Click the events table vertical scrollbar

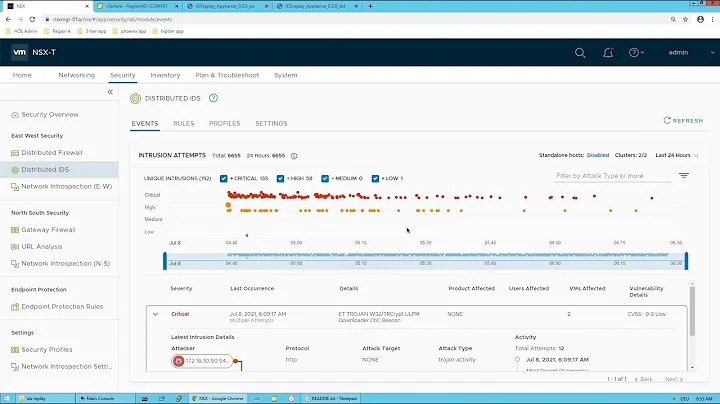click(692, 311)
